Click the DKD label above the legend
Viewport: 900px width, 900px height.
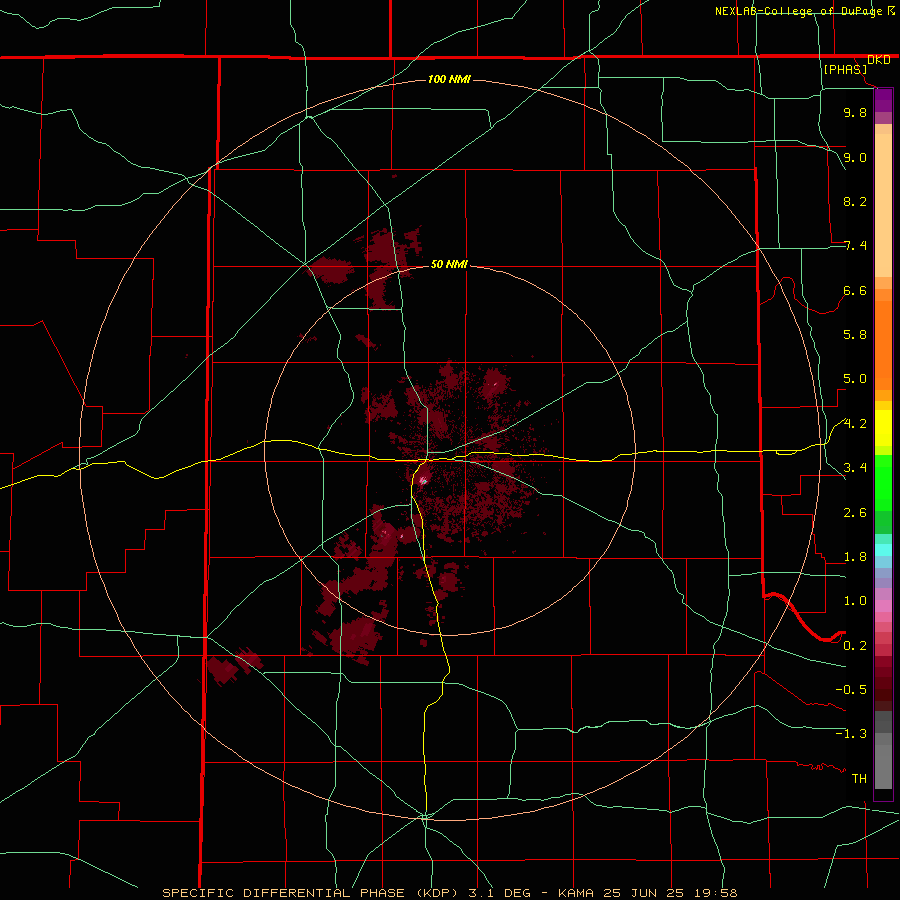878,59
